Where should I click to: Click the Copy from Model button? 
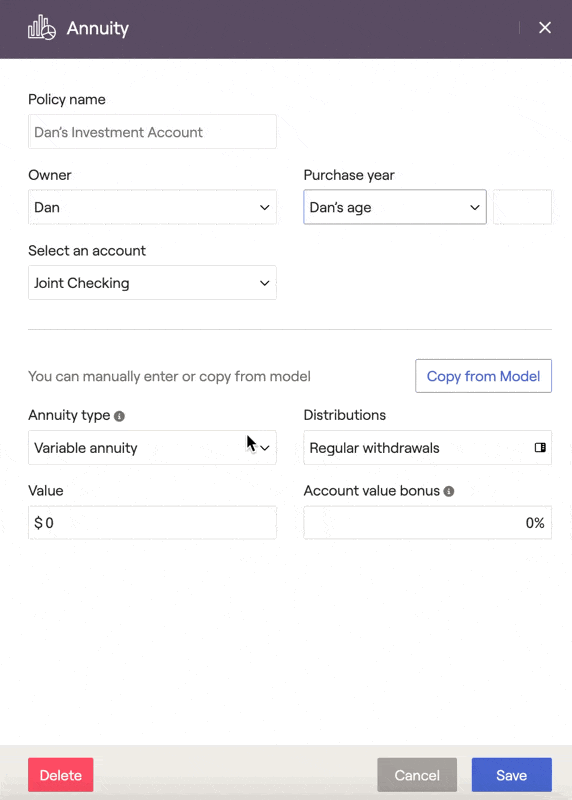tap(483, 376)
